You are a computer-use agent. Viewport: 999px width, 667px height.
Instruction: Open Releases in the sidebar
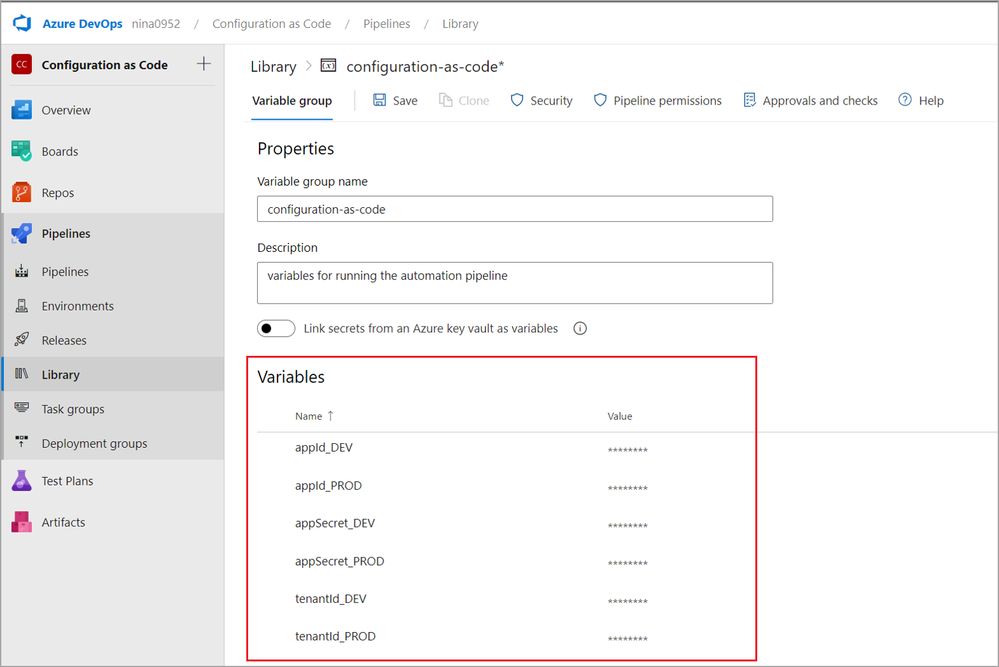point(64,340)
